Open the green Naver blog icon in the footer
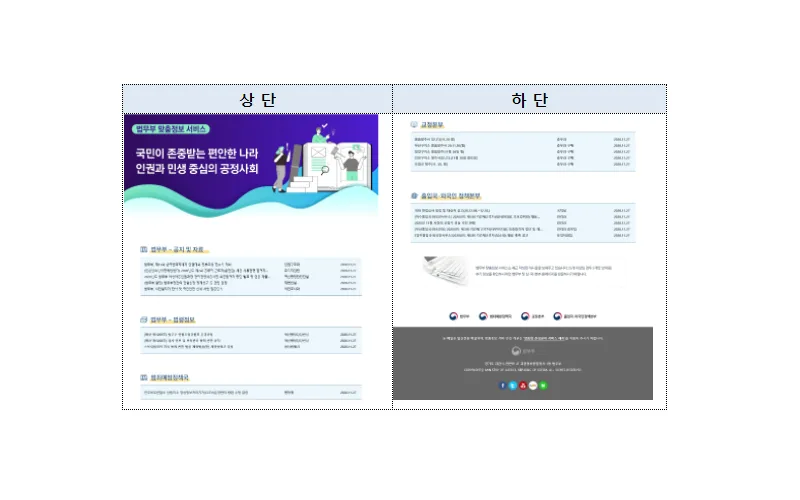The image size is (800, 500). point(543,386)
